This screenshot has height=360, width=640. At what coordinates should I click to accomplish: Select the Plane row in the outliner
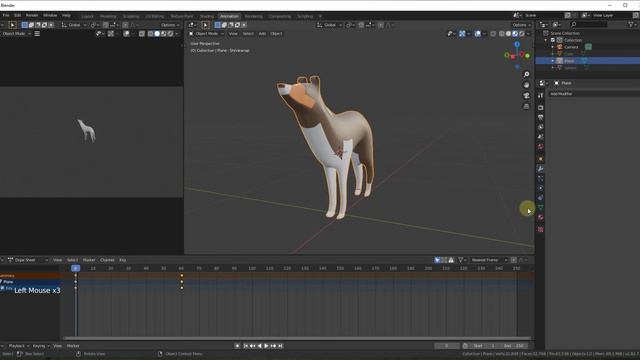(588, 61)
